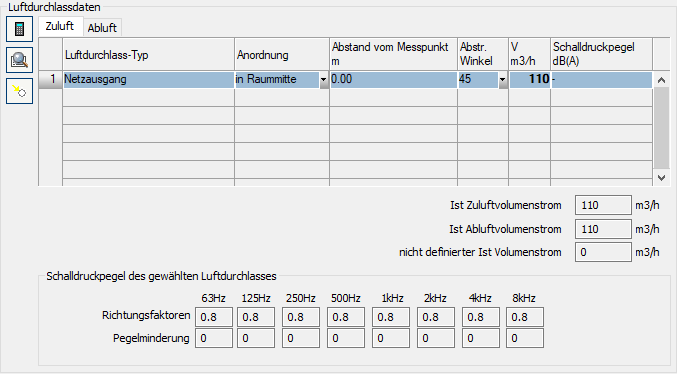Open the Anordnung dropdown showing in Raummitte
Viewport: 677px width, 374px height.
[x=323, y=80]
